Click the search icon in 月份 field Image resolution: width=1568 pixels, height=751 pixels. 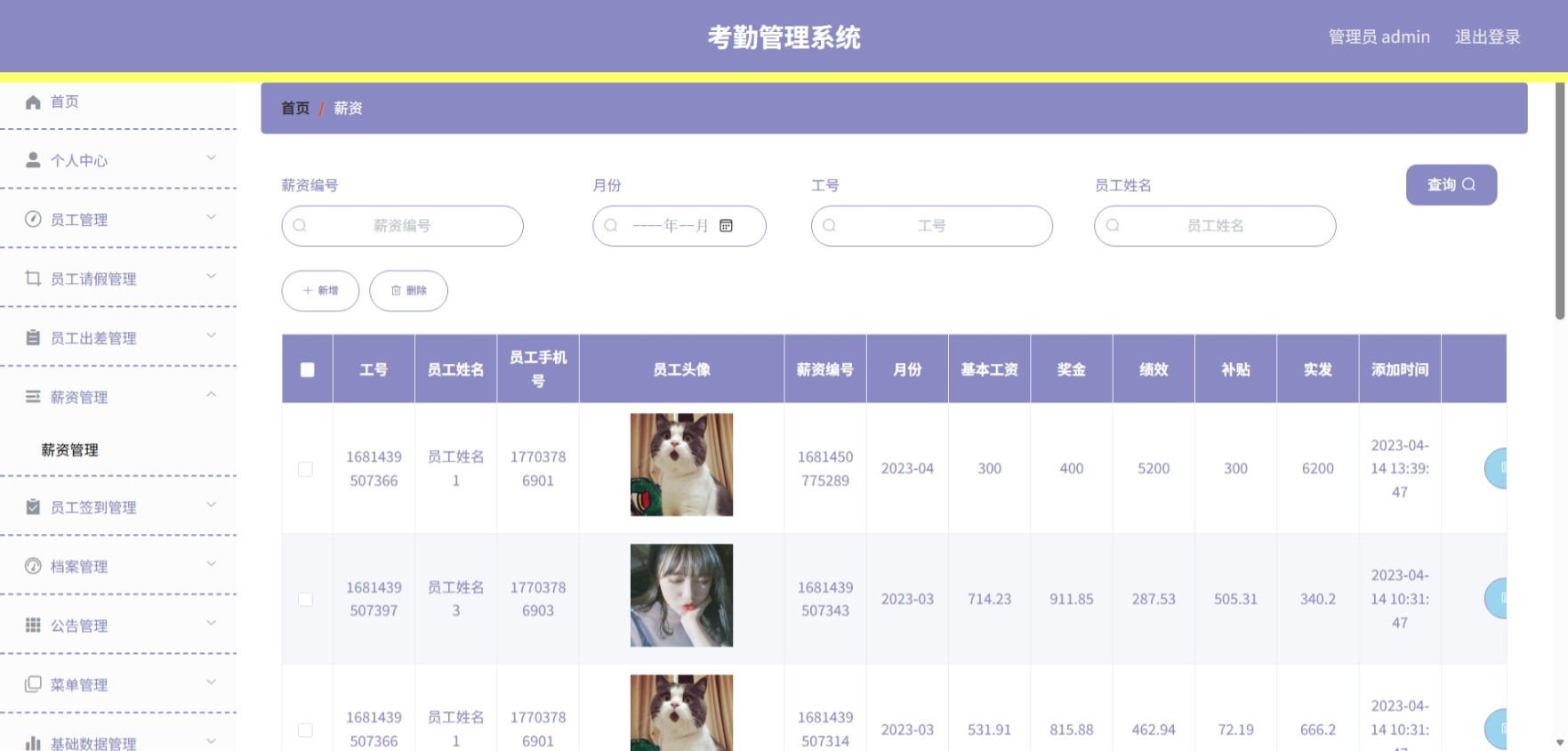click(611, 226)
